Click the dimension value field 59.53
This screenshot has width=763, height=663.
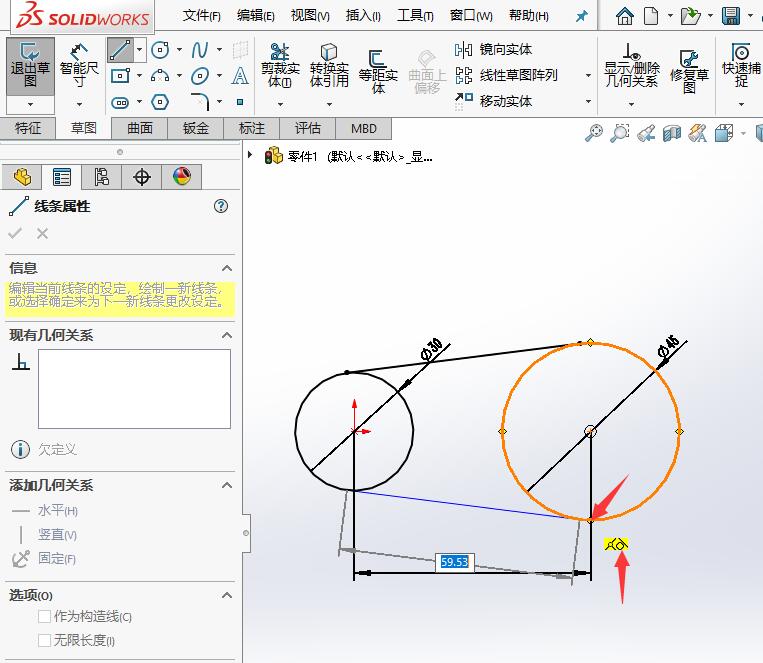pos(454,562)
